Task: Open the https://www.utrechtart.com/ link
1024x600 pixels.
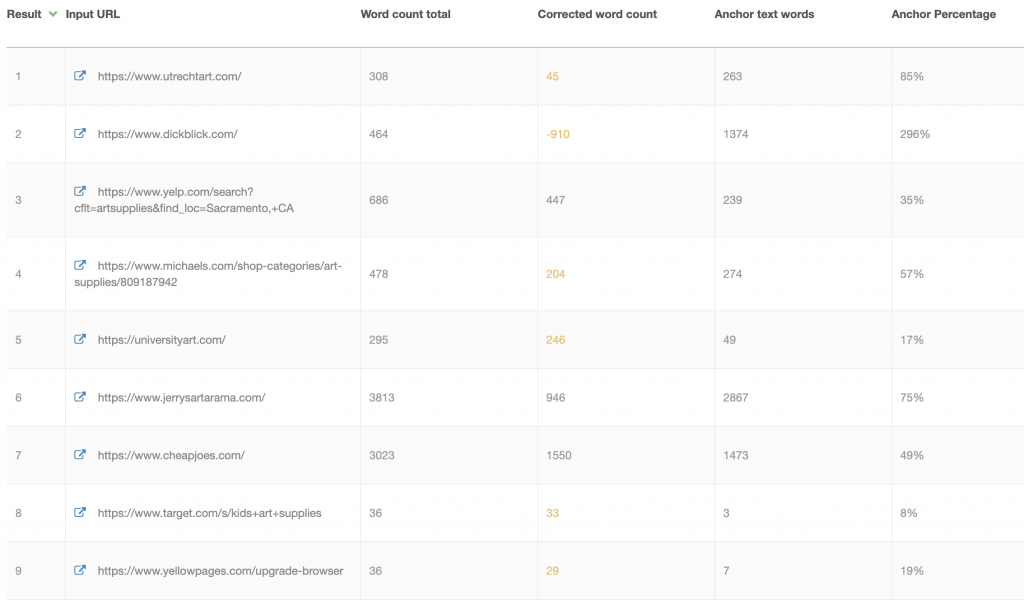Action: click(x=170, y=76)
